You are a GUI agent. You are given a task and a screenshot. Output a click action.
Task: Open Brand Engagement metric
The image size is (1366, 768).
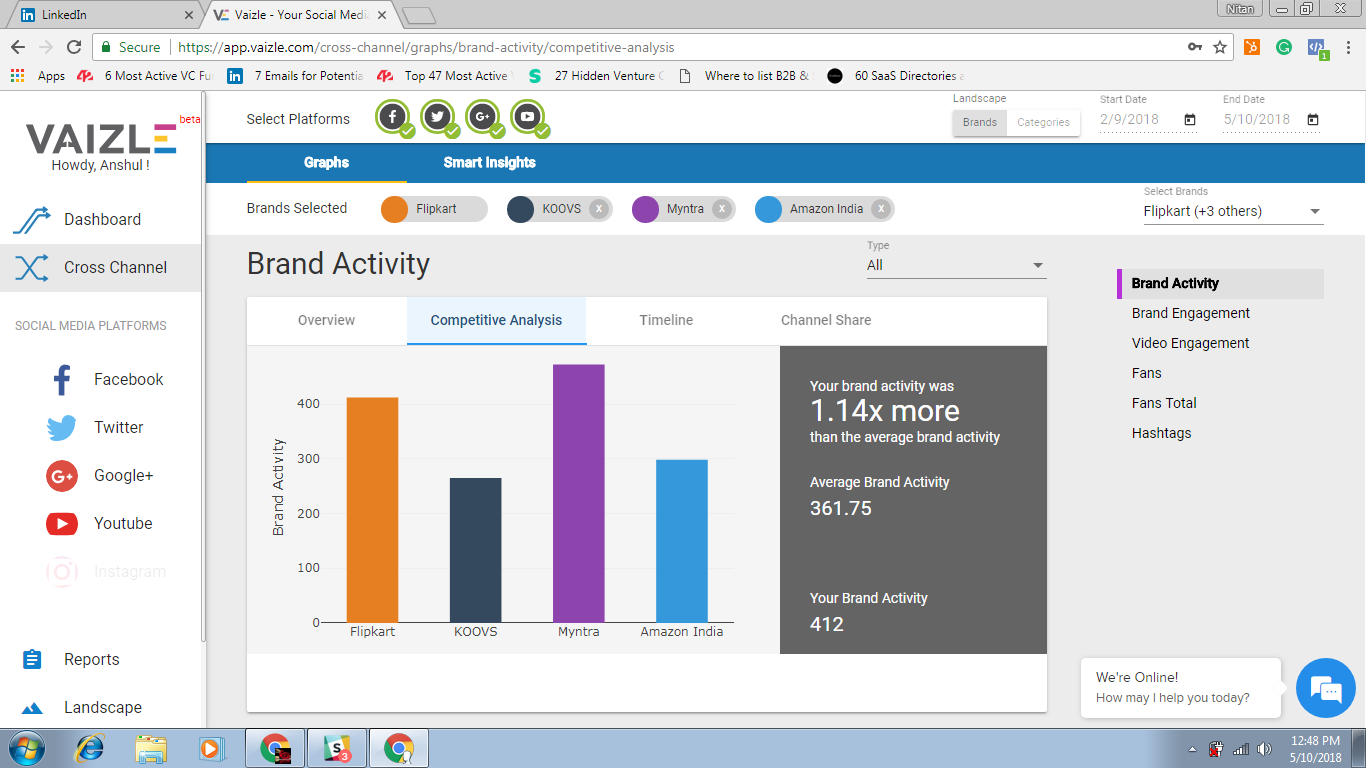click(1190, 313)
